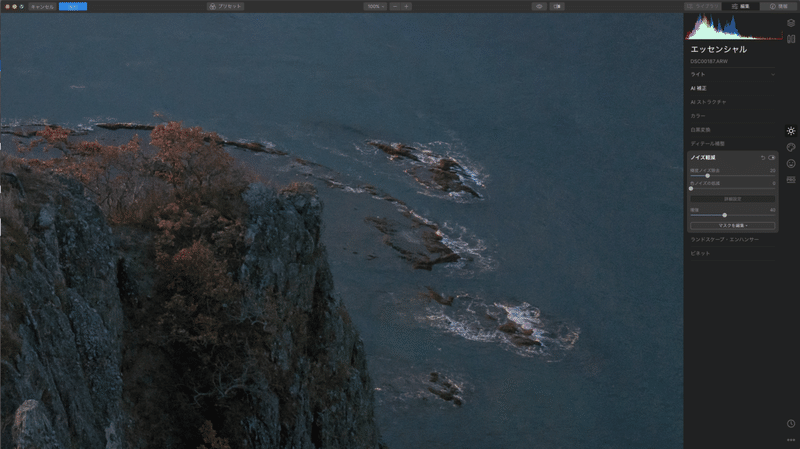Expand the AI ストラクチャ tool
Screen dimensions: 800x449
pyautogui.click(x=732, y=102)
